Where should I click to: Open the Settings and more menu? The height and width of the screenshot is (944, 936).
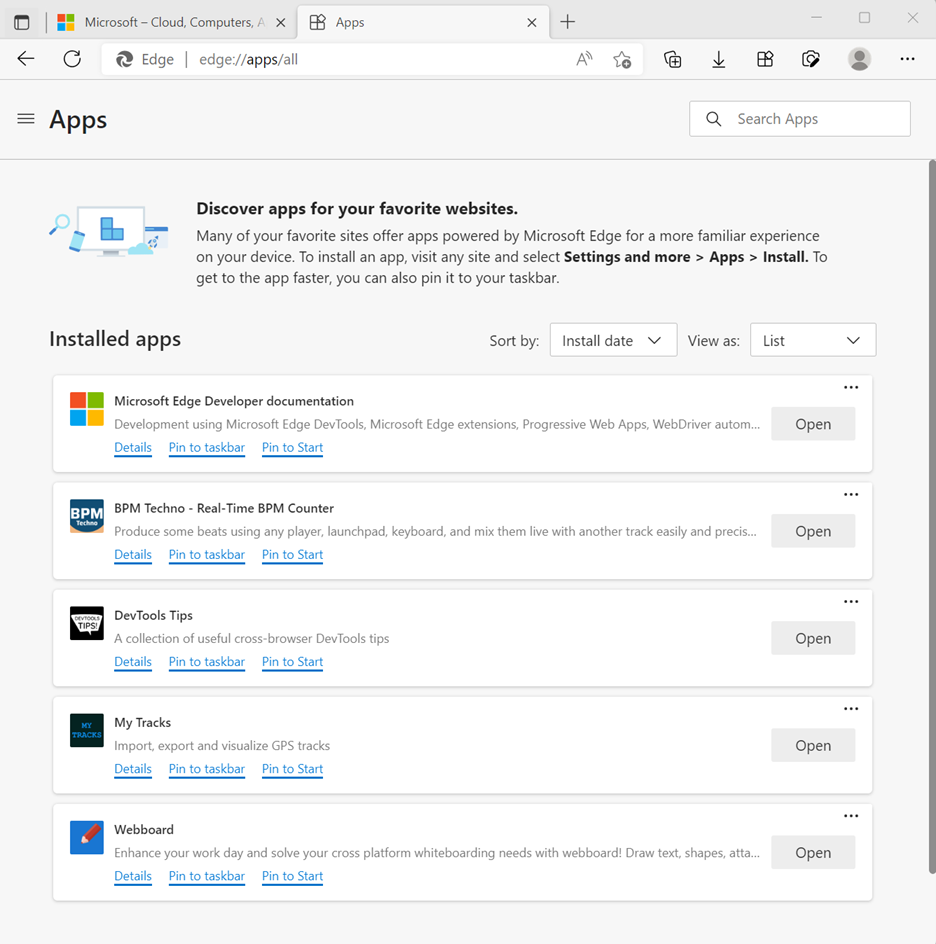907,59
